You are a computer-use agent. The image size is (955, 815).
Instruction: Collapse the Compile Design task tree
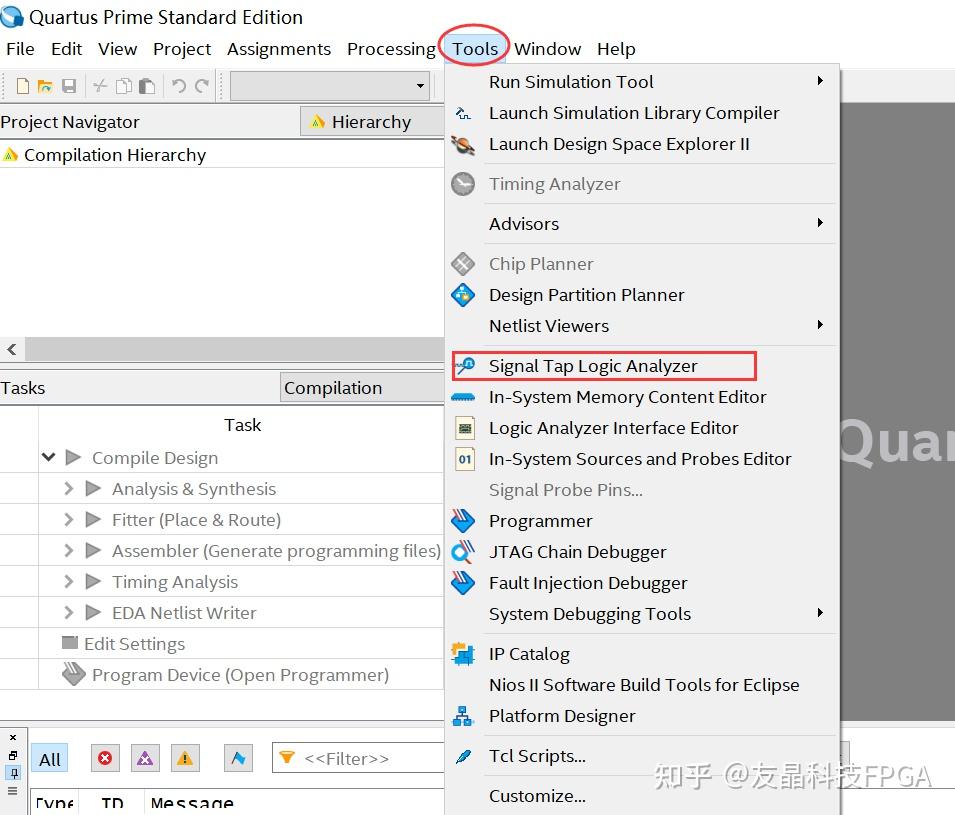click(49, 457)
